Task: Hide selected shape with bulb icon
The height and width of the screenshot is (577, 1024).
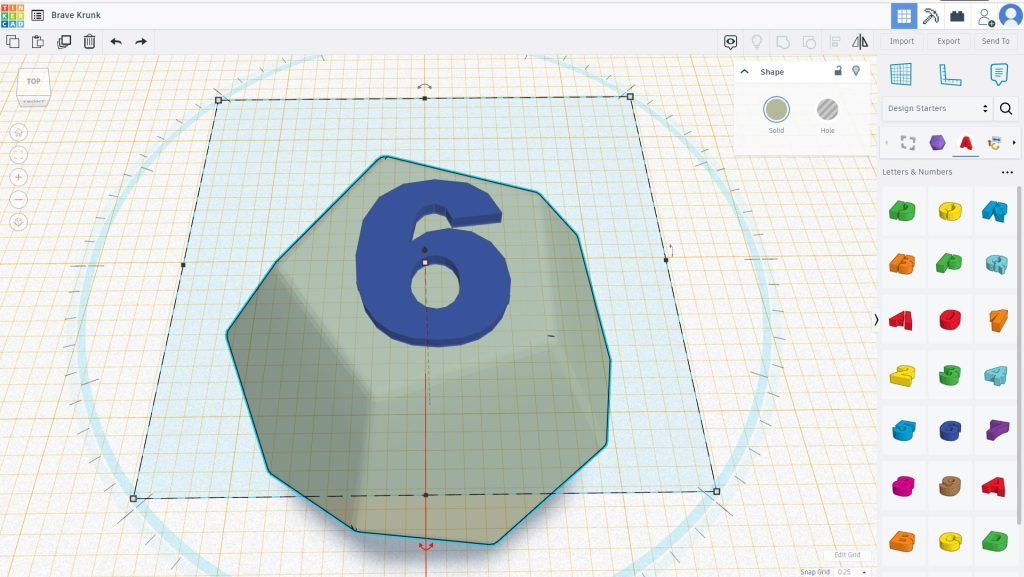Action: tap(856, 71)
